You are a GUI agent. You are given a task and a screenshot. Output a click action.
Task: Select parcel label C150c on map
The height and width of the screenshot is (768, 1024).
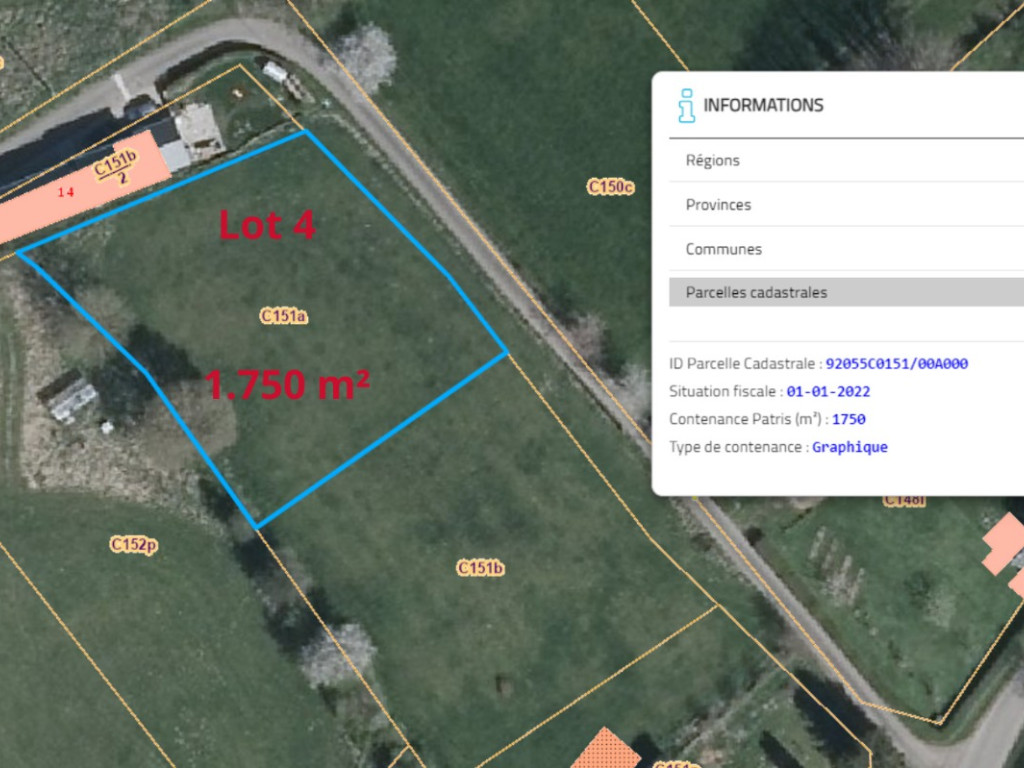tap(610, 187)
